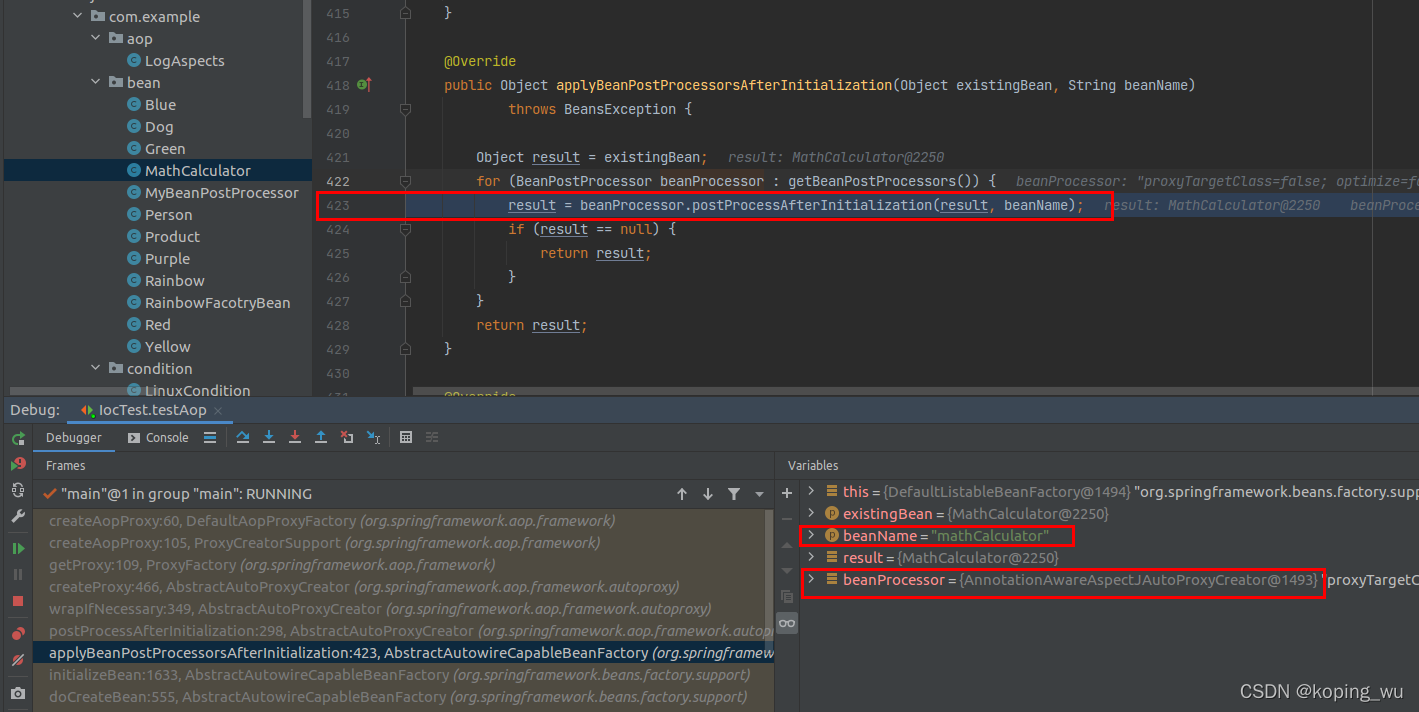
Task: Collapse the aop package folder
Action: click(x=96, y=38)
